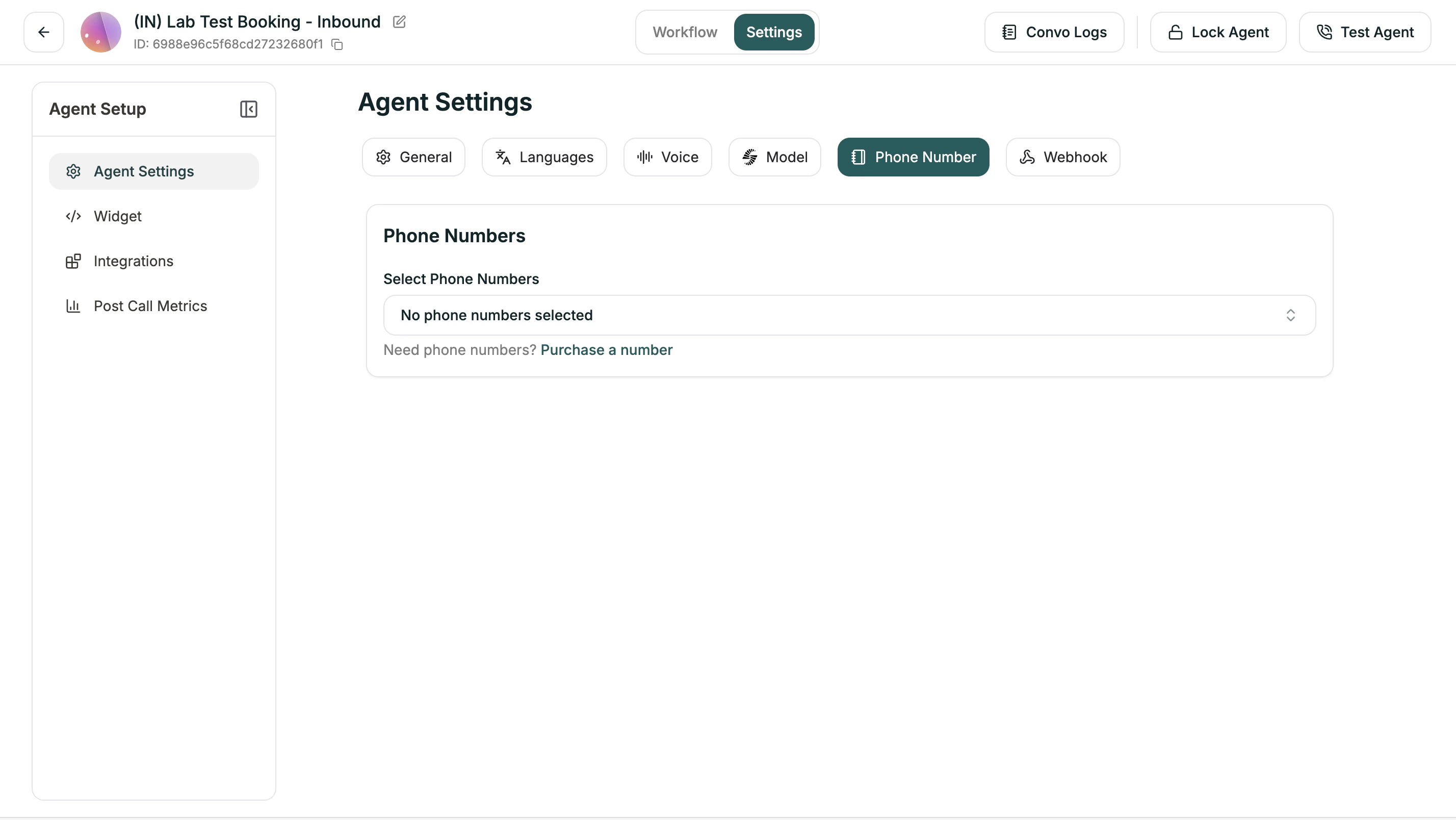The width and height of the screenshot is (1456, 820).
Task: Click the Languages translation icon
Action: pos(503,157)
